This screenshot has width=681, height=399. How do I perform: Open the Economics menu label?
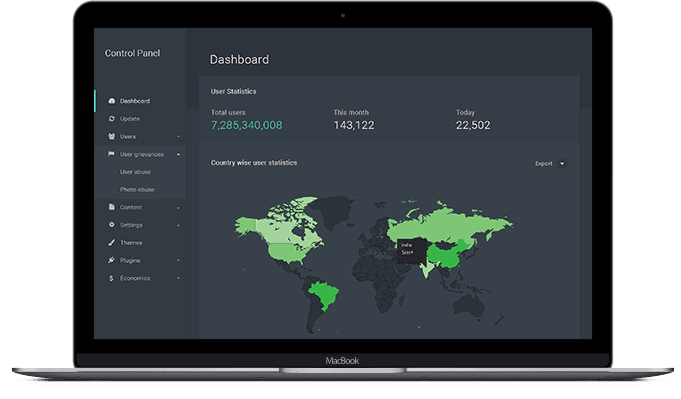tap(135, 278)
